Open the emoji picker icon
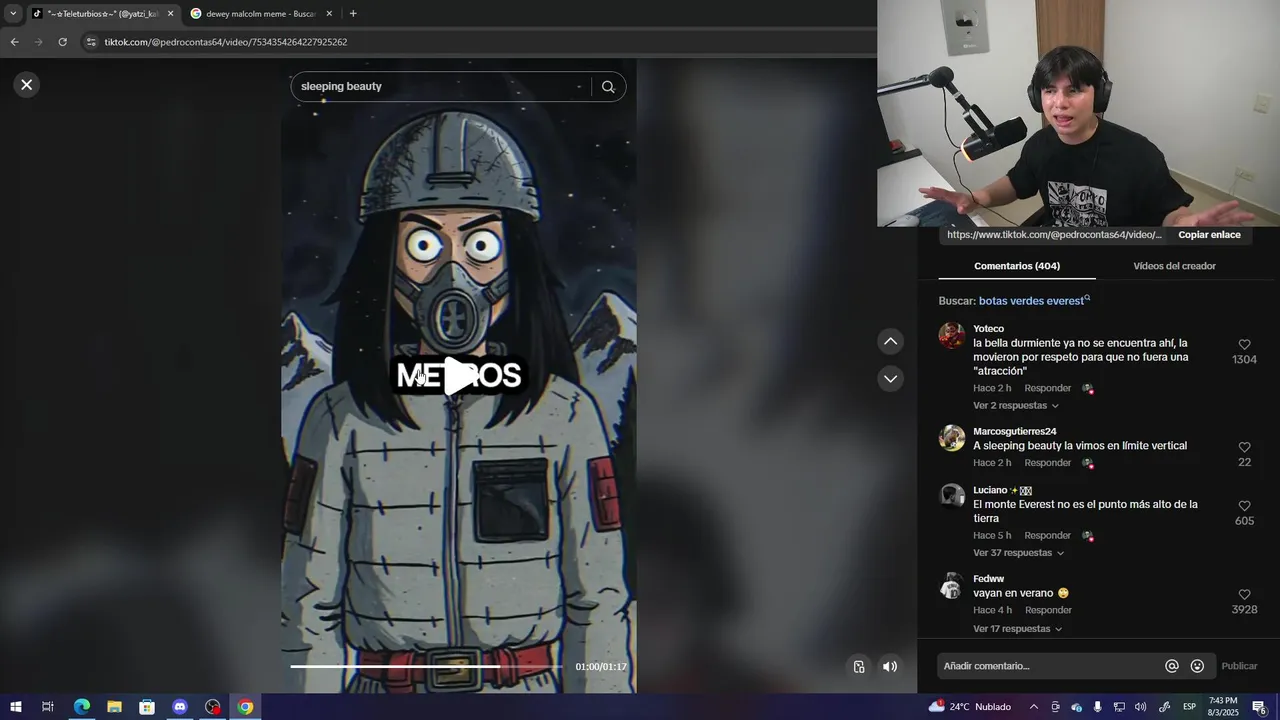This screenshot has width=1280, height=720. coord(1197,666)
